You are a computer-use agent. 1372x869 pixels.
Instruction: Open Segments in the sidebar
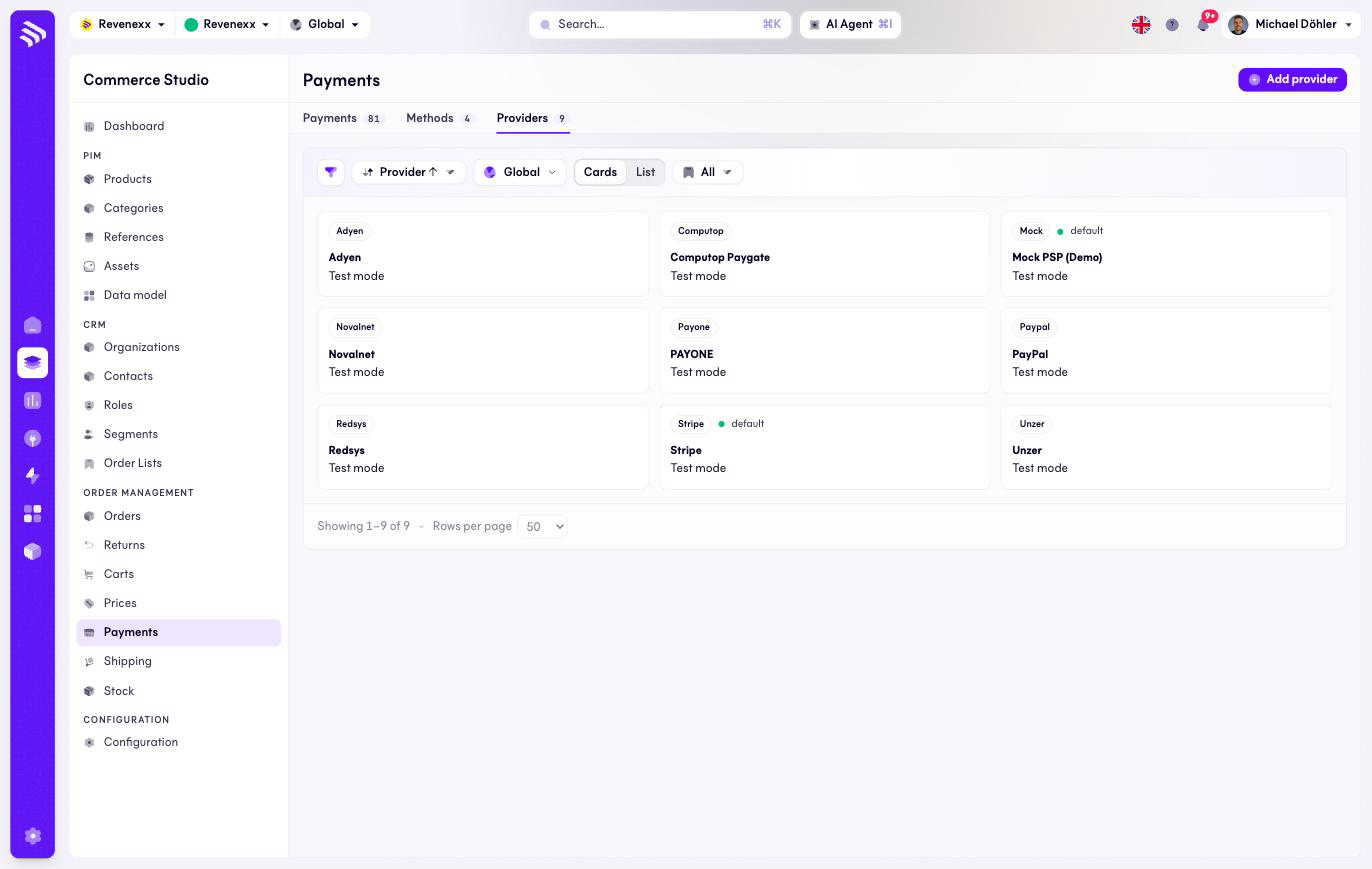[179, 434]
